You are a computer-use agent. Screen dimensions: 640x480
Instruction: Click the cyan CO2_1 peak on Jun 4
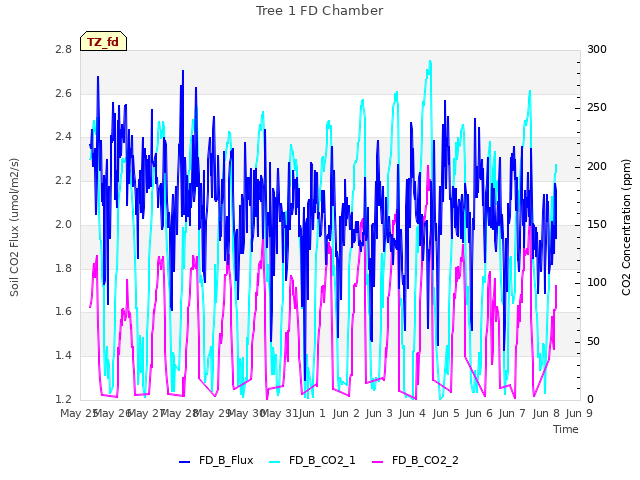pos(430,62)
